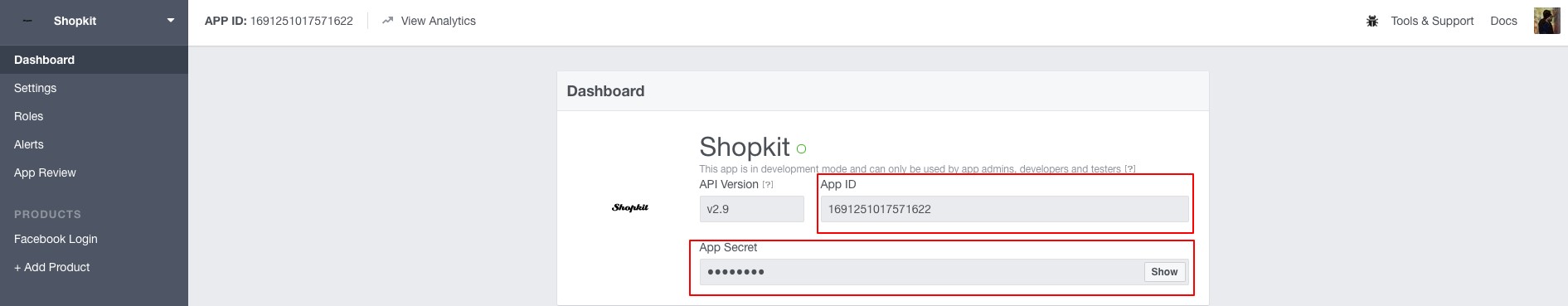Click the user profile avatar

pyautogui.click(x=1546, y=21)
